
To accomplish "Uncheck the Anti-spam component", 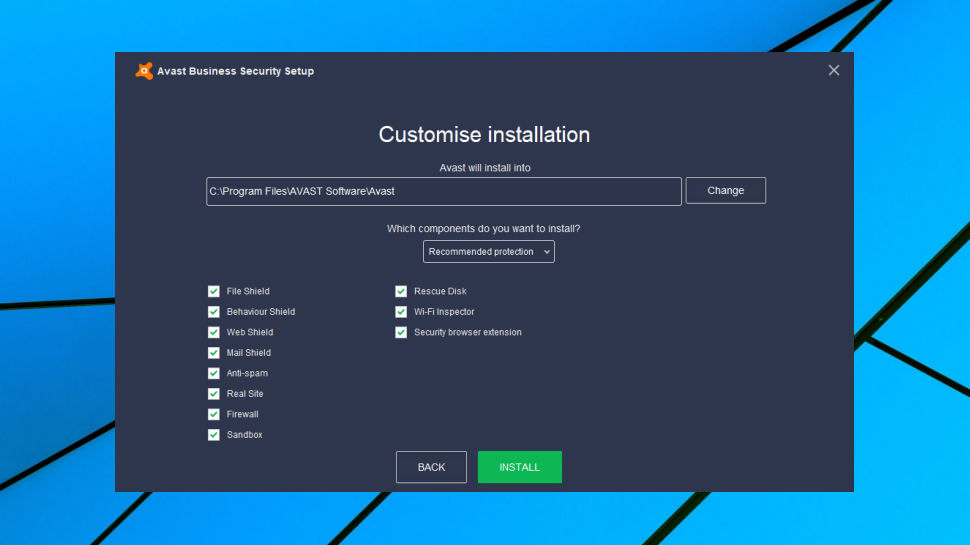I will pyautogui.click(x=213, y=373).
